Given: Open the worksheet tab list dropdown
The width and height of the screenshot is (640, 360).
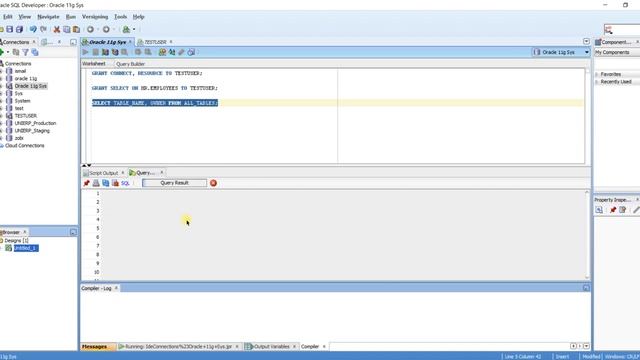Looking at the screenshot, I should (x=587, y=42).
